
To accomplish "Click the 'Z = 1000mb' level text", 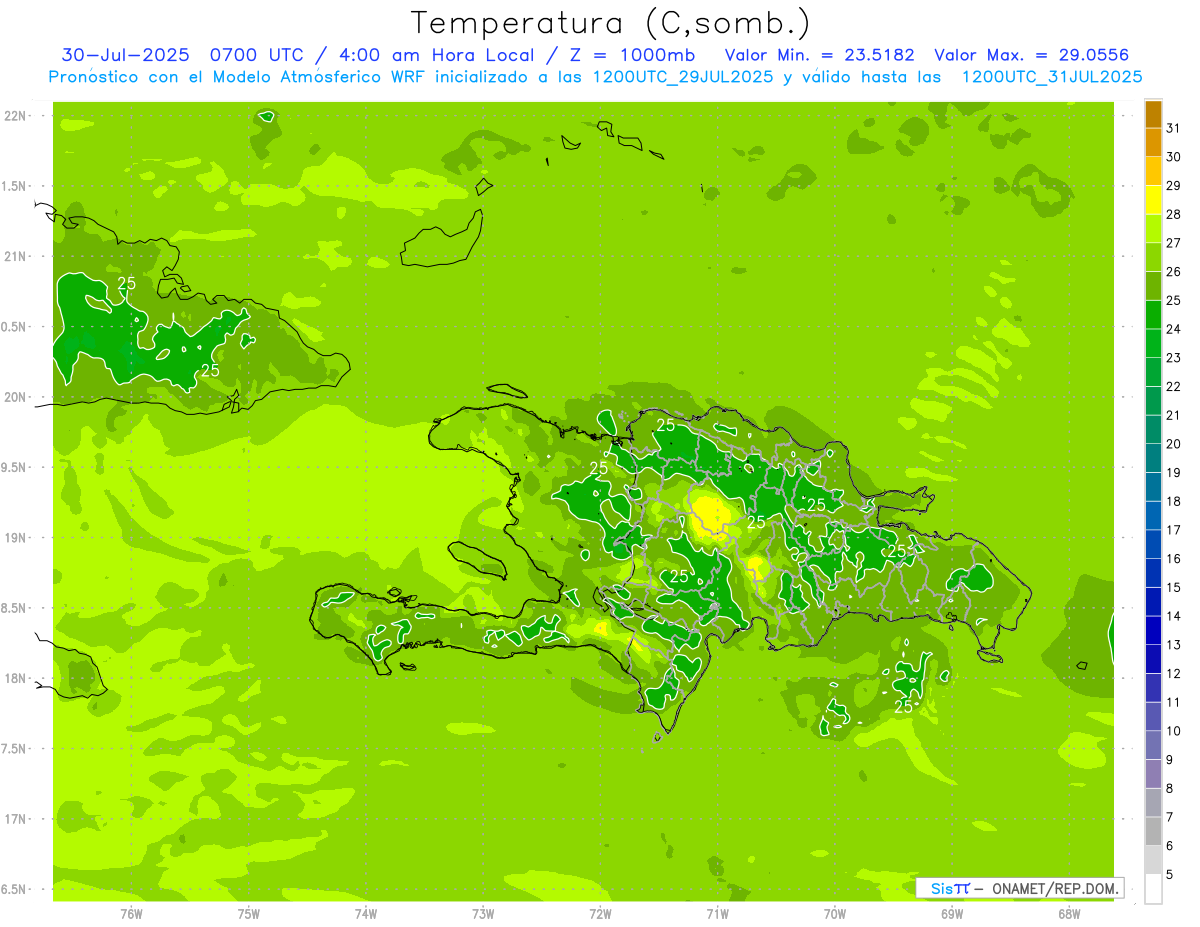I will pyautogui.click(x=632, y=55).
